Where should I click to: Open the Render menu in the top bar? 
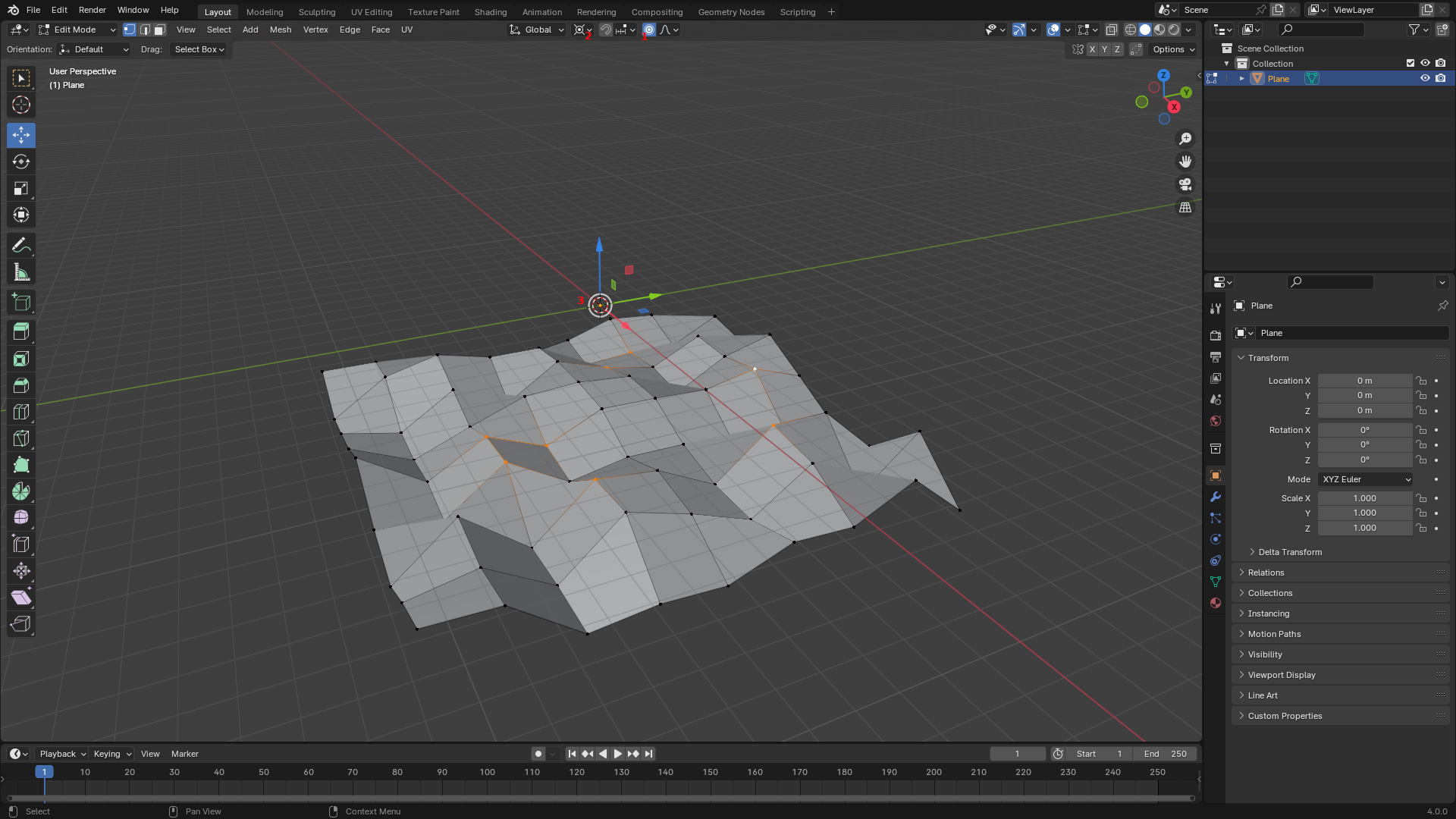tap(93, 10)
